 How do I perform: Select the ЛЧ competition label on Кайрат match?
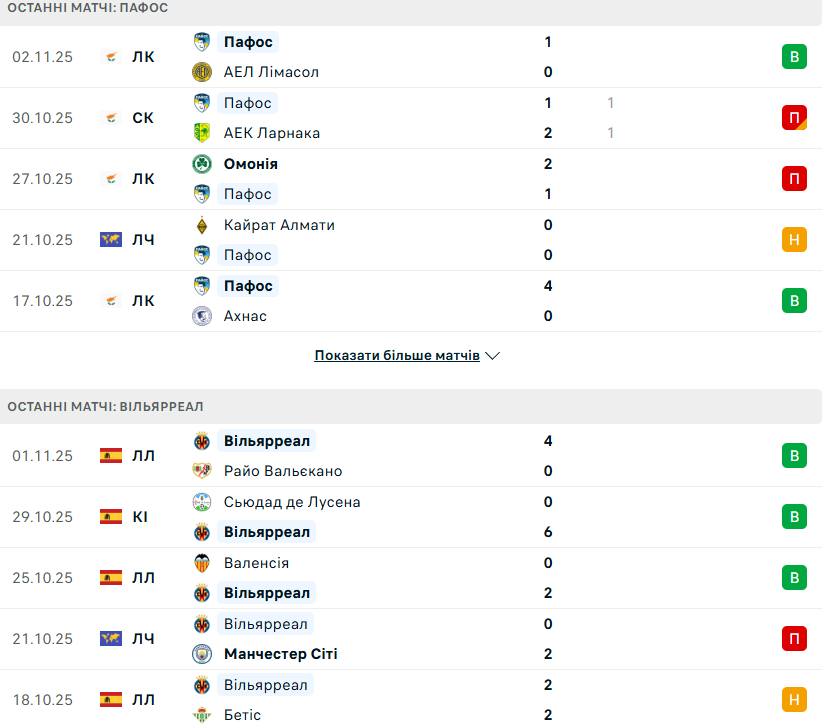143,240
